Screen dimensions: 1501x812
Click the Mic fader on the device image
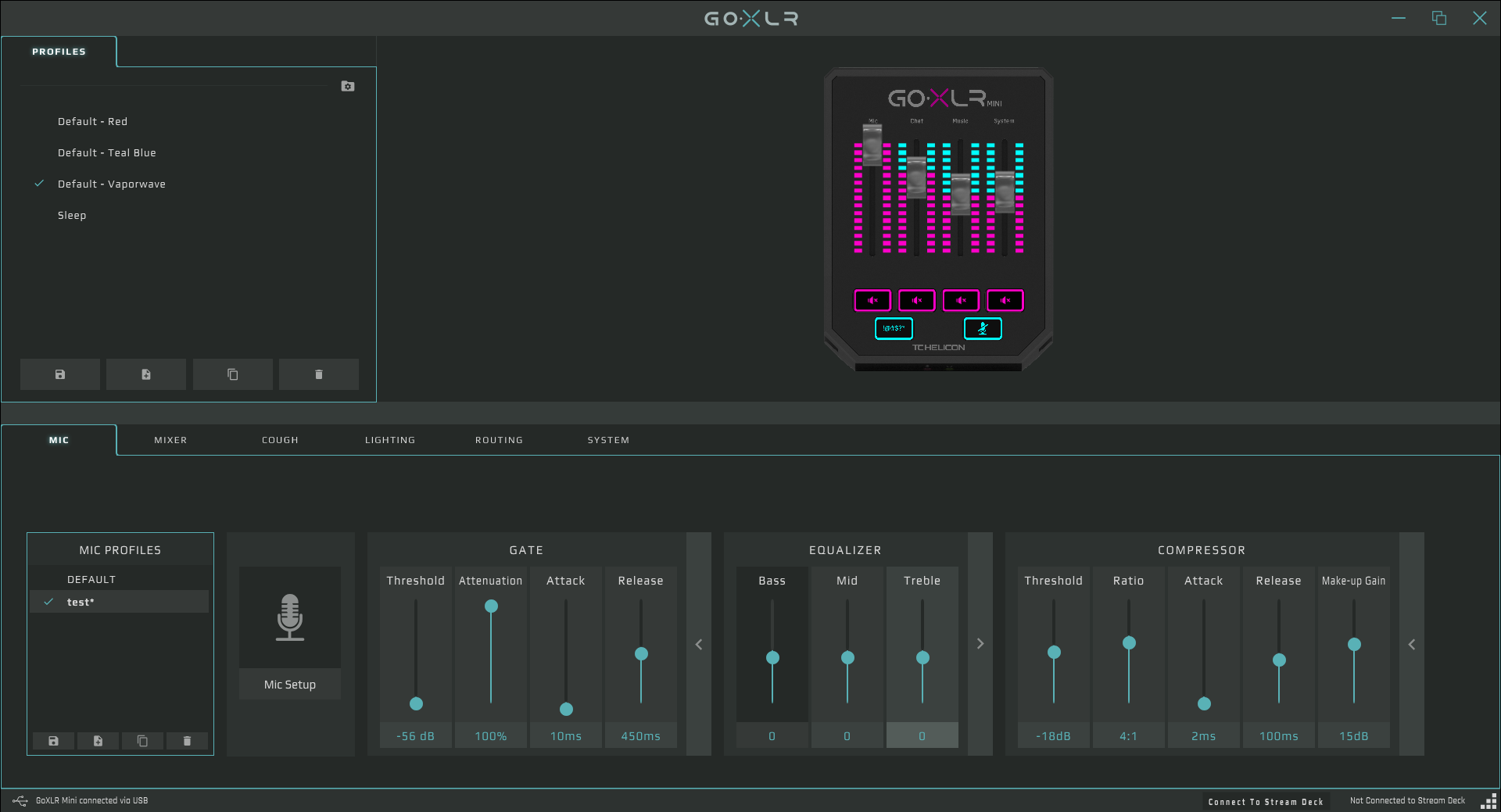point(872,145)
